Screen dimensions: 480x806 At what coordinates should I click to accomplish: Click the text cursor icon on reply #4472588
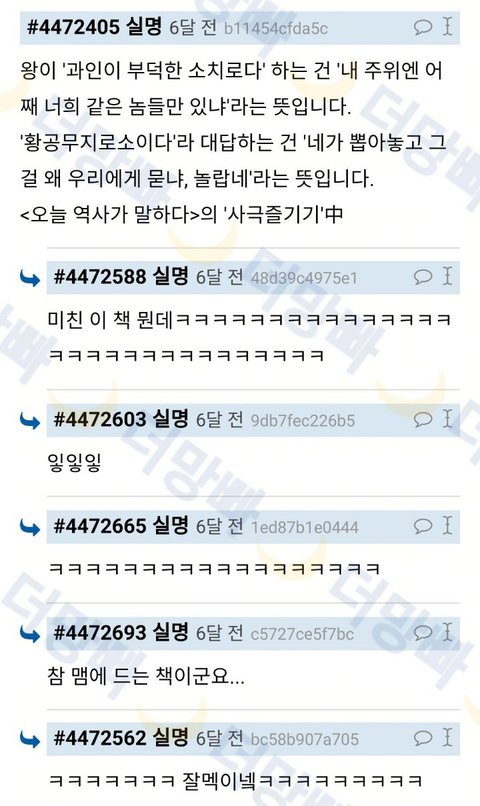(448, 276)
